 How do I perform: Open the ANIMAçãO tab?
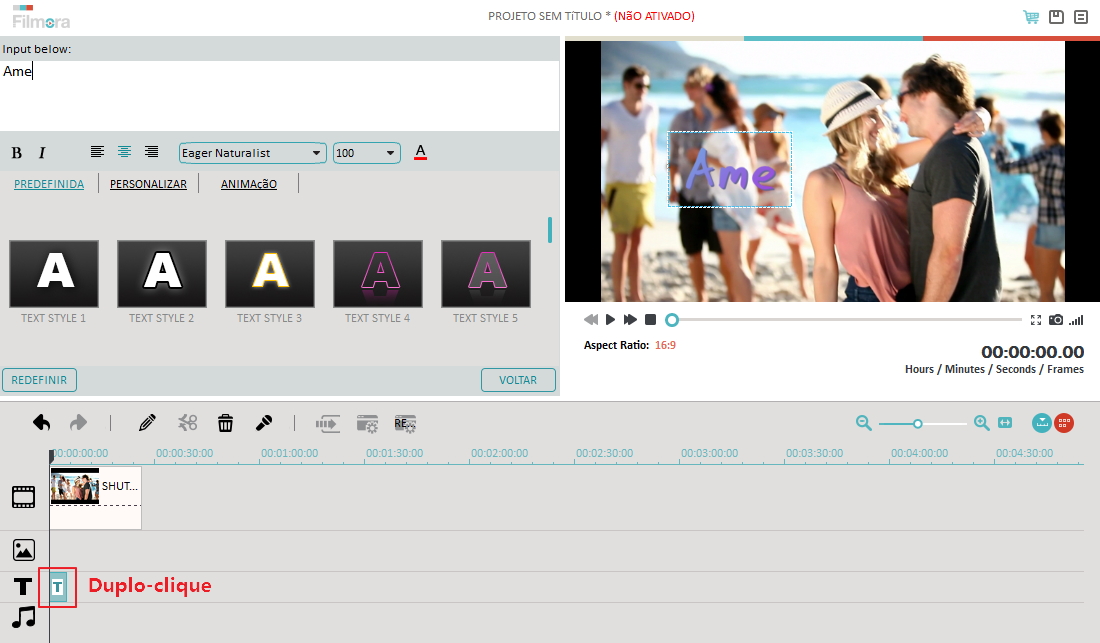pyautogui.click(x=248, y=184)
